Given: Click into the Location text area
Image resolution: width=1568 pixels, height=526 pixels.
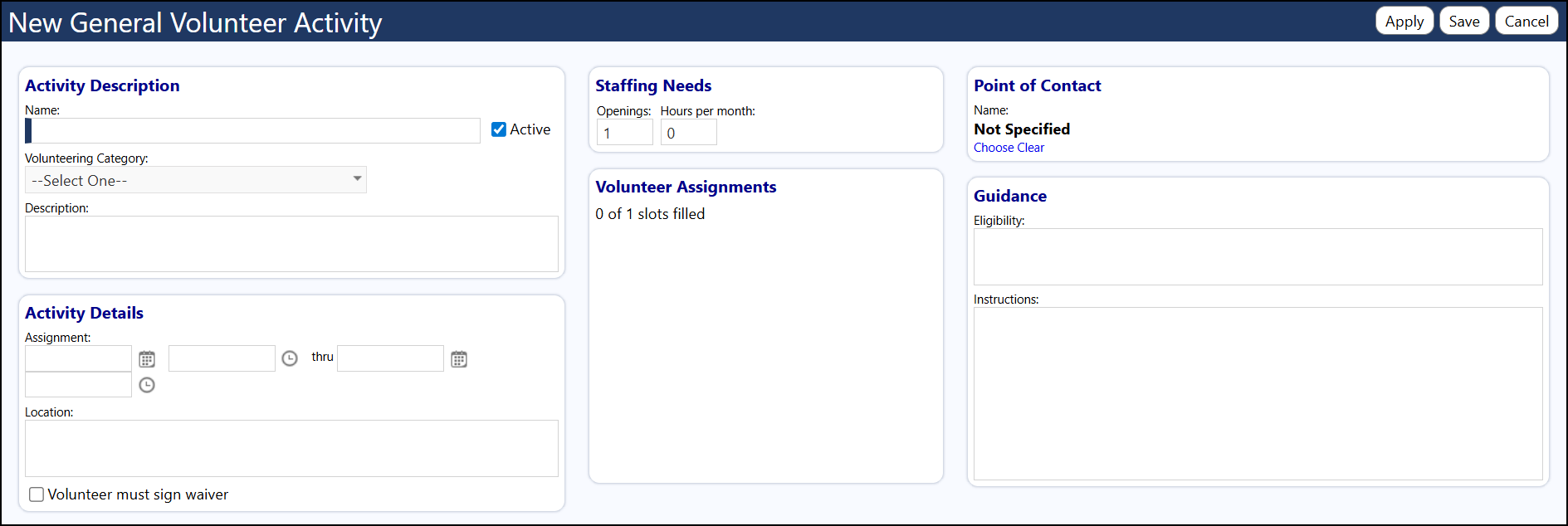Looking at the screenshot, I should tap(291, 449).
